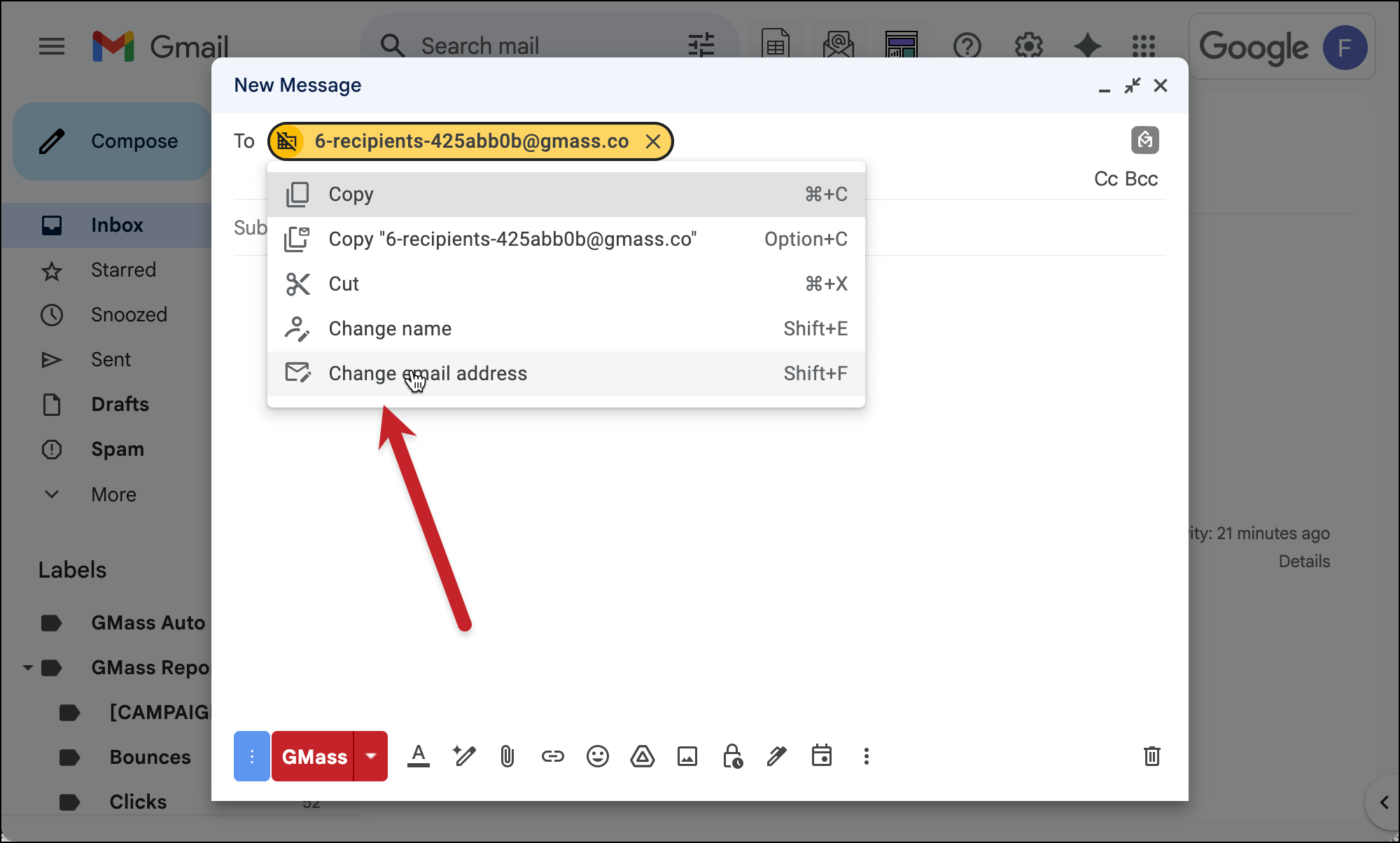Image resolution: width=1400 pixels, height=843 pixels.
Task: Insert files using Google Drive icon
Action: click(642, 756)
